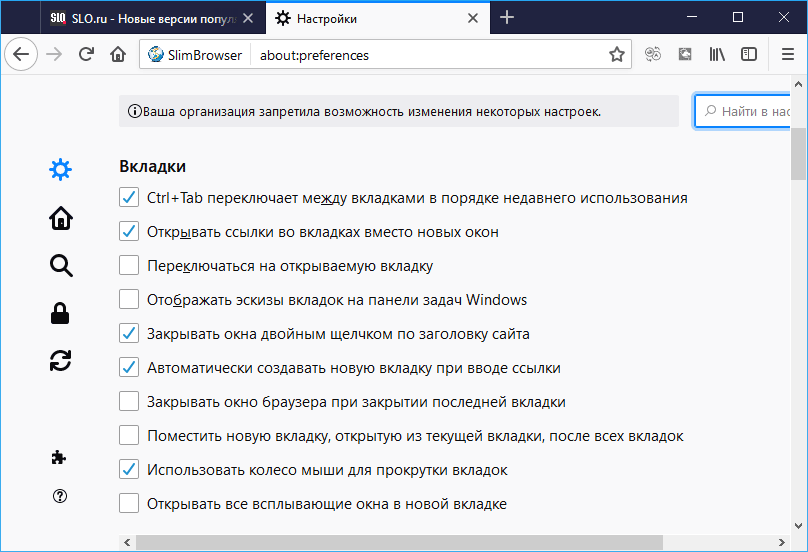Viewport: 808px width, 552px height.
Task: Enable closing browser with last tab checkbox
Action: coord(129,402)
